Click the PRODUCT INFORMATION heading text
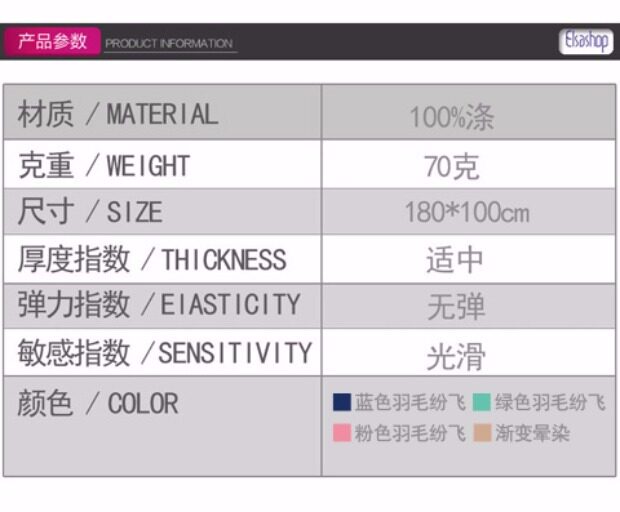620x512 pixels. (169, 44)
